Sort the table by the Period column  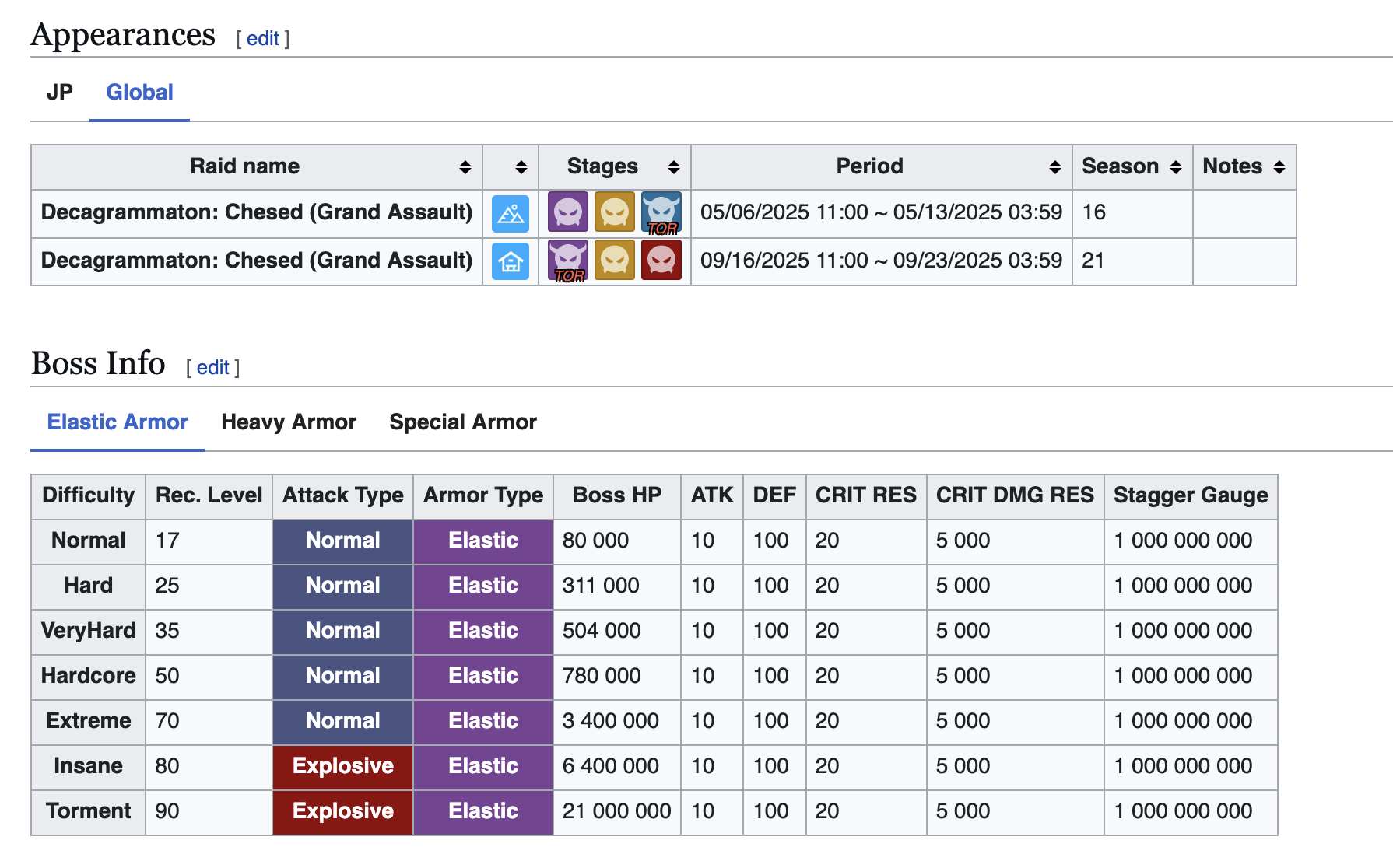click(1054, 167)
